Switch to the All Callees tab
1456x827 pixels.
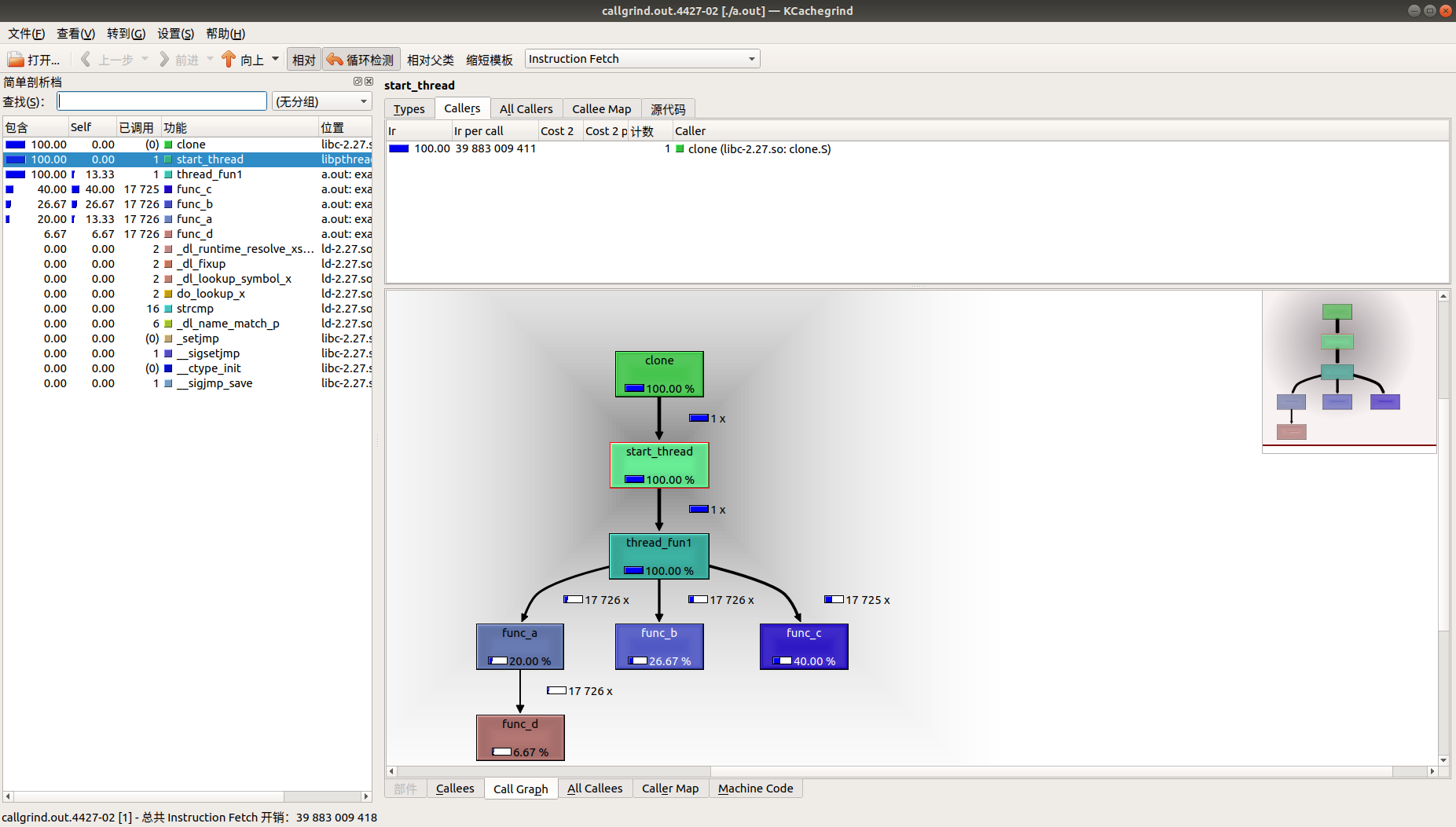595,789
